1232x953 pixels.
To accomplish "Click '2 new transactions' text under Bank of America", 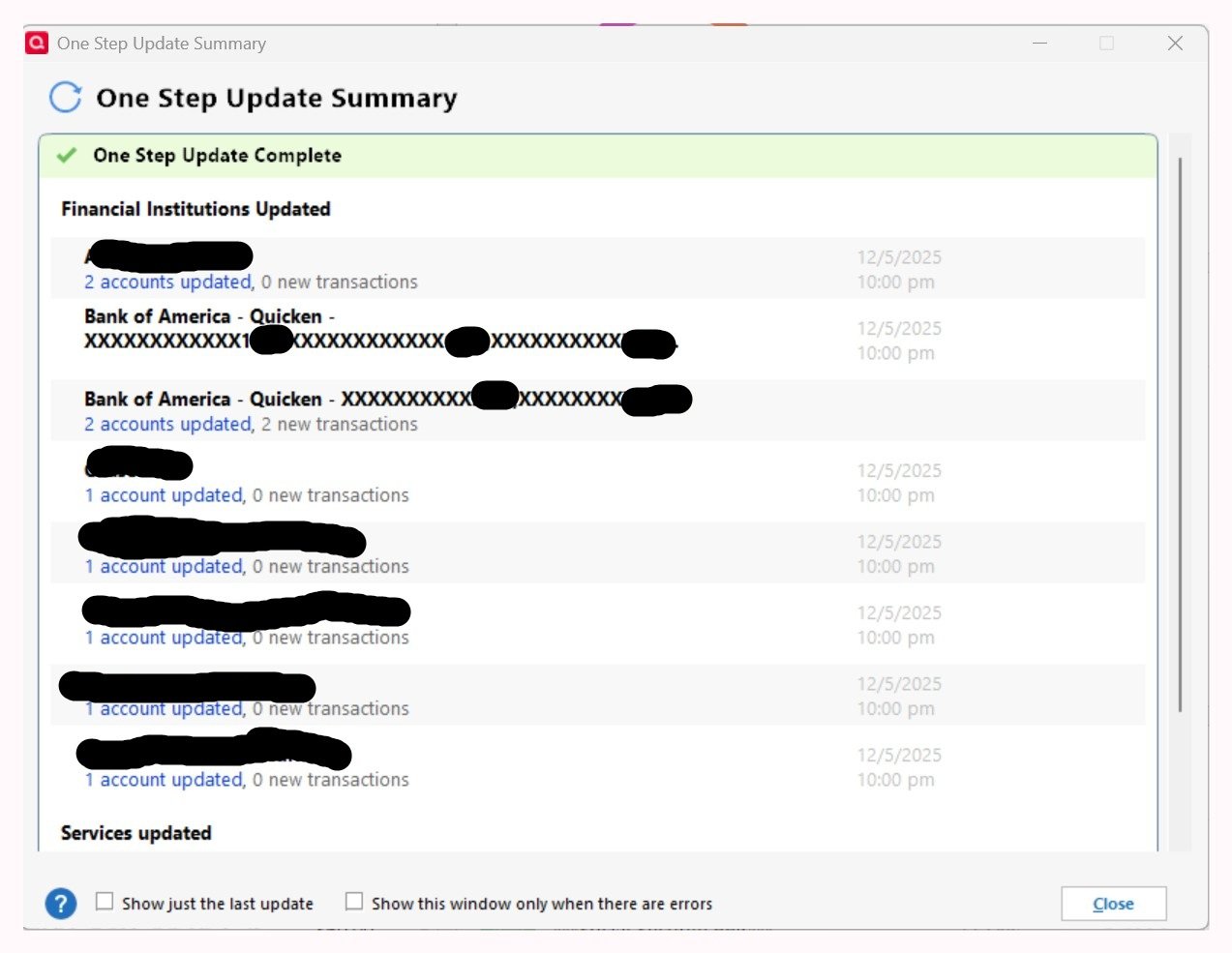I will [x=340, y=424].
